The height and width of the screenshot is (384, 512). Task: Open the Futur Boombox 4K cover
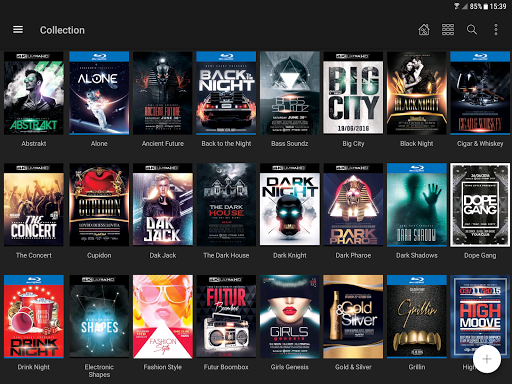coord(226,316)
